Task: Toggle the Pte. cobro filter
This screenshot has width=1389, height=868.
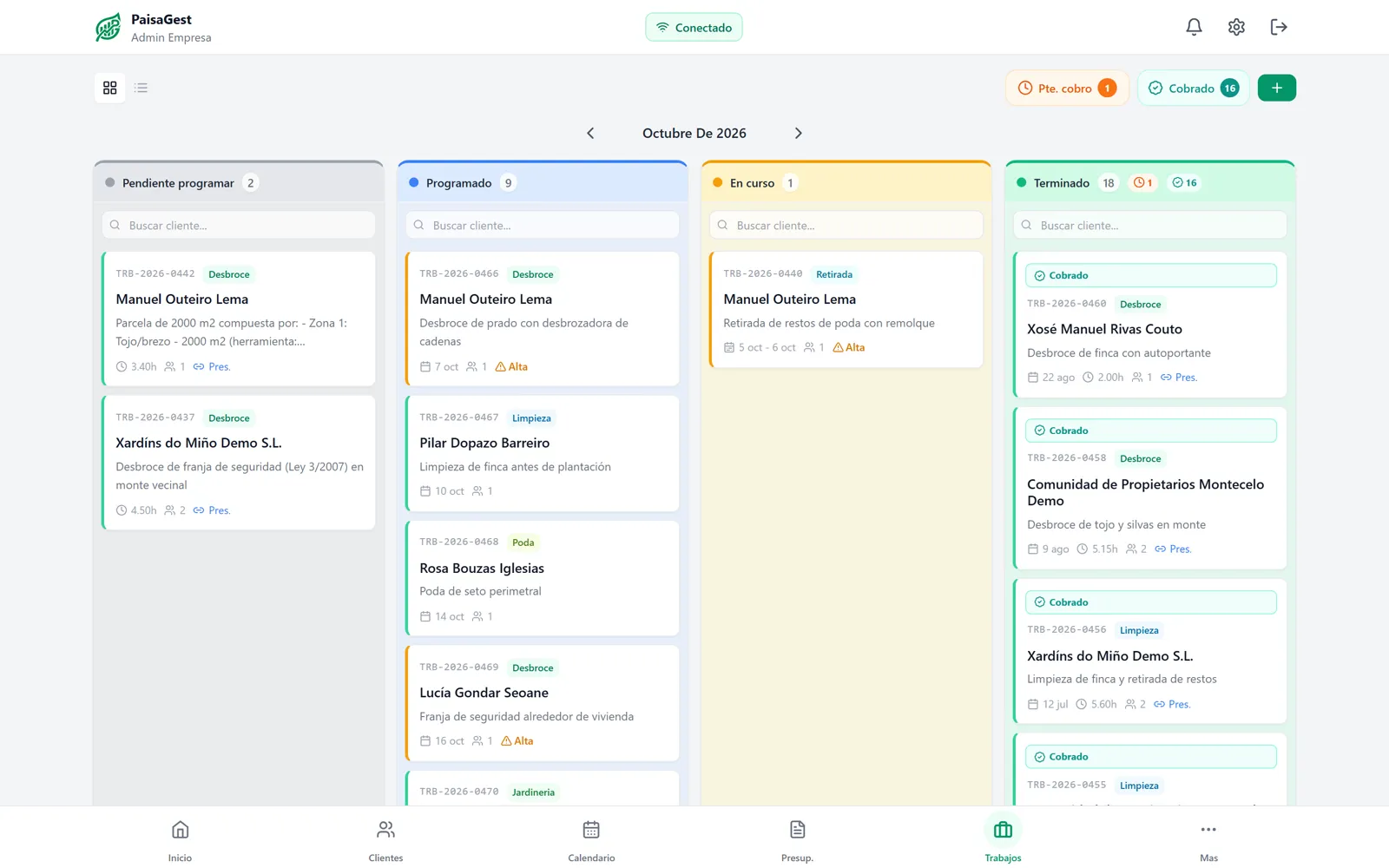Action: click(1067, 88)
